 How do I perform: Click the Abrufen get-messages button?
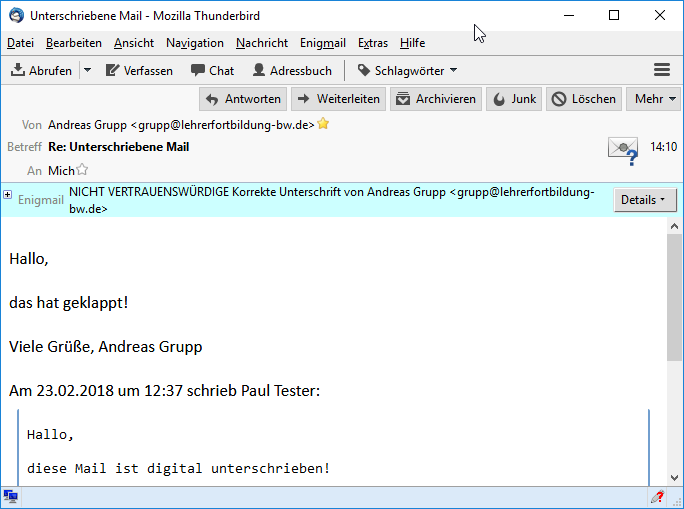pyautogui.click(x=41, y=71)
